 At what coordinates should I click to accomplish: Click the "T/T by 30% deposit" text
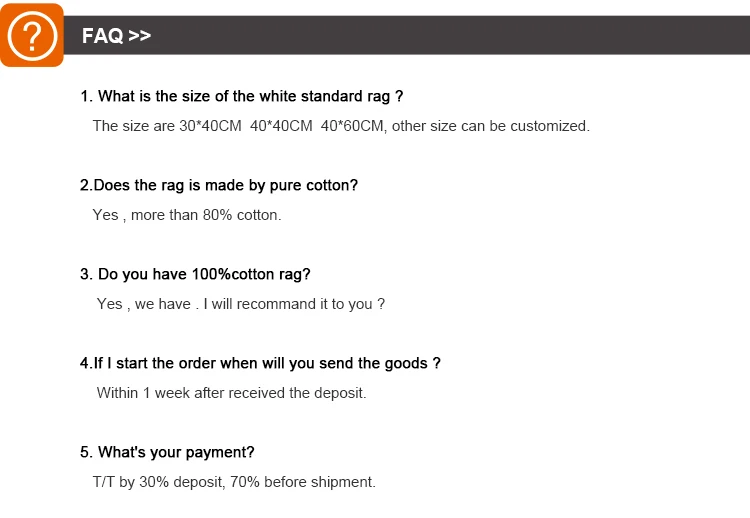[158, 482]
